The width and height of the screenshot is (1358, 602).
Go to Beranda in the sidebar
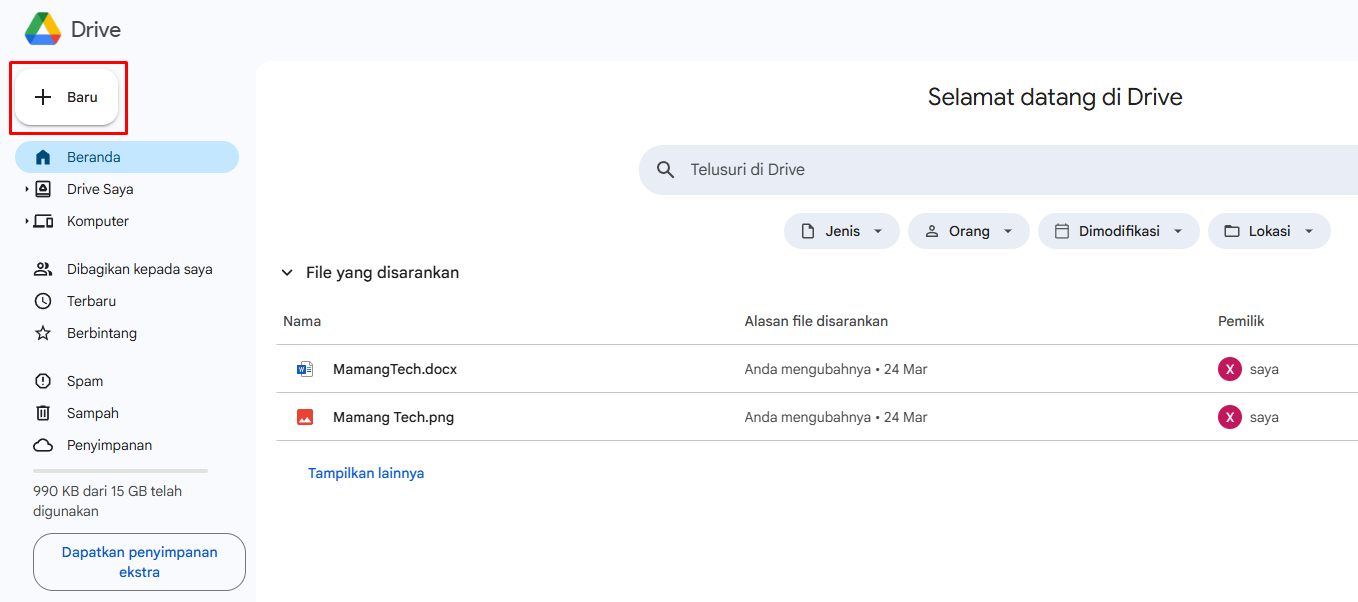[127, 157]
